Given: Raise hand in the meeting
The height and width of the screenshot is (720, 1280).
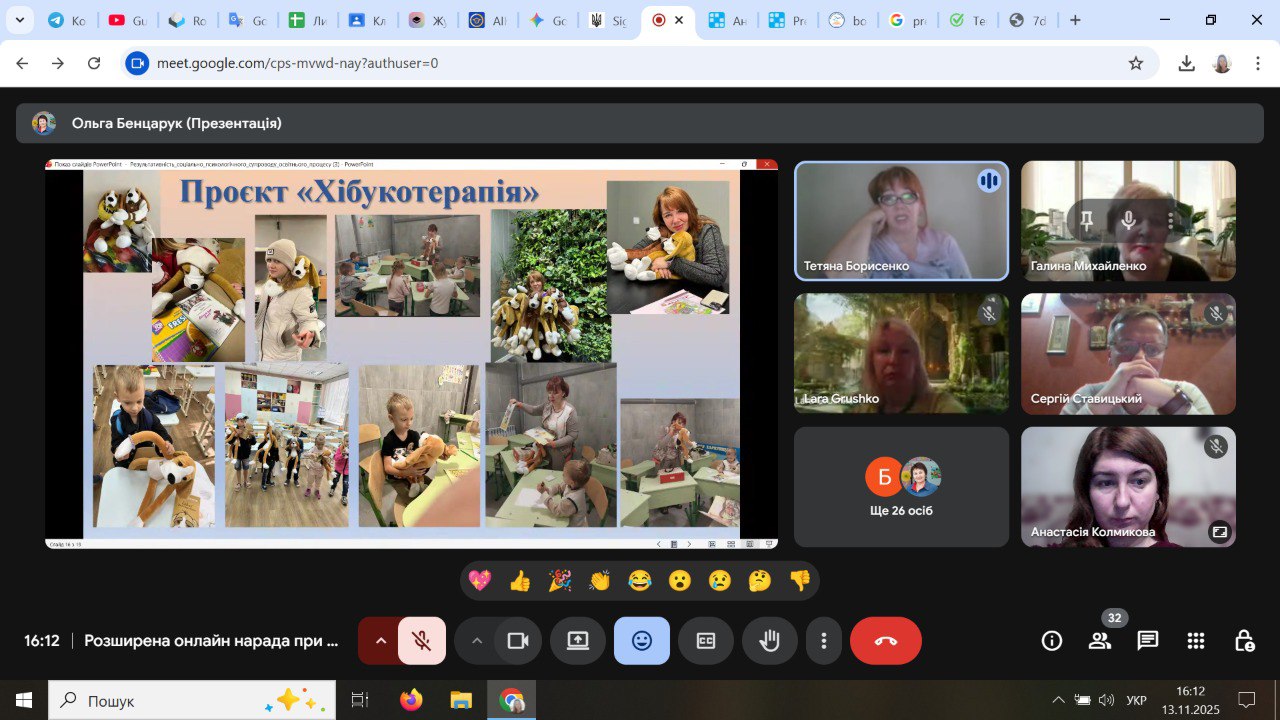Looking at the screenshot, I should pyautogui.click(x=769, y=641).
